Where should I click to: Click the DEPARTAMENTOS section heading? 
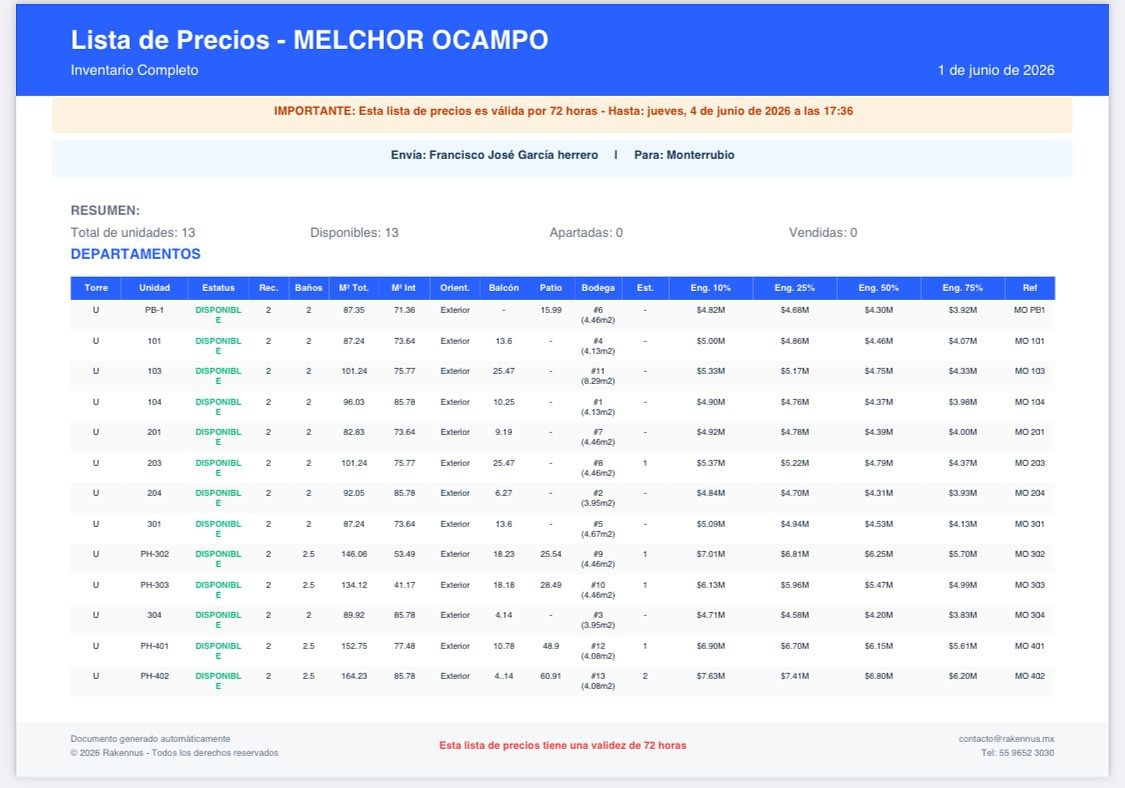pyautogui.click(x=136, y=254)
